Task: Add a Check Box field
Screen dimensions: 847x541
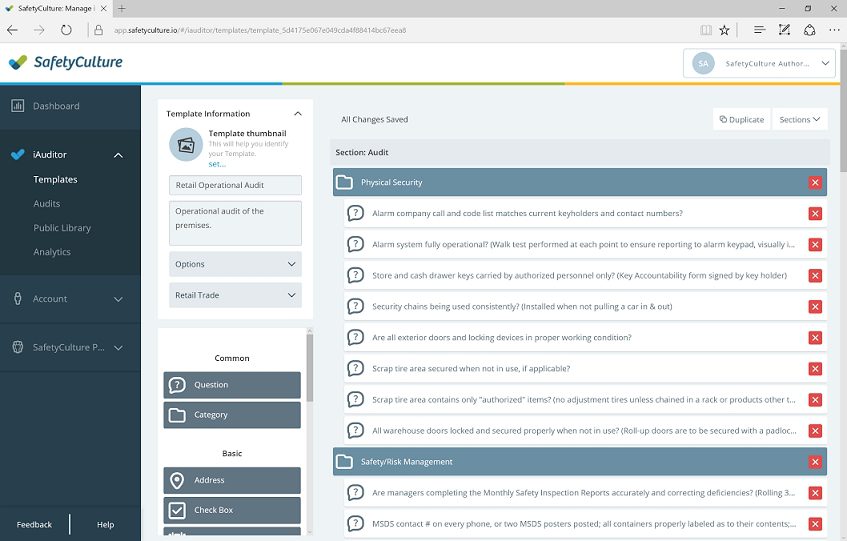Action: pyautogui.click(x=232, y=510)
